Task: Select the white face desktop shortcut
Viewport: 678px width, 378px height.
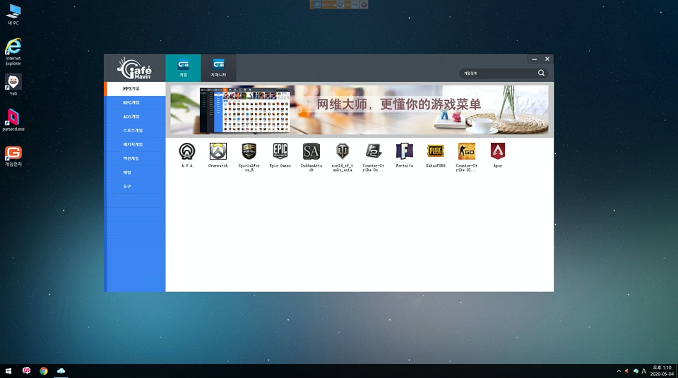Action: (x=13, y=84)
